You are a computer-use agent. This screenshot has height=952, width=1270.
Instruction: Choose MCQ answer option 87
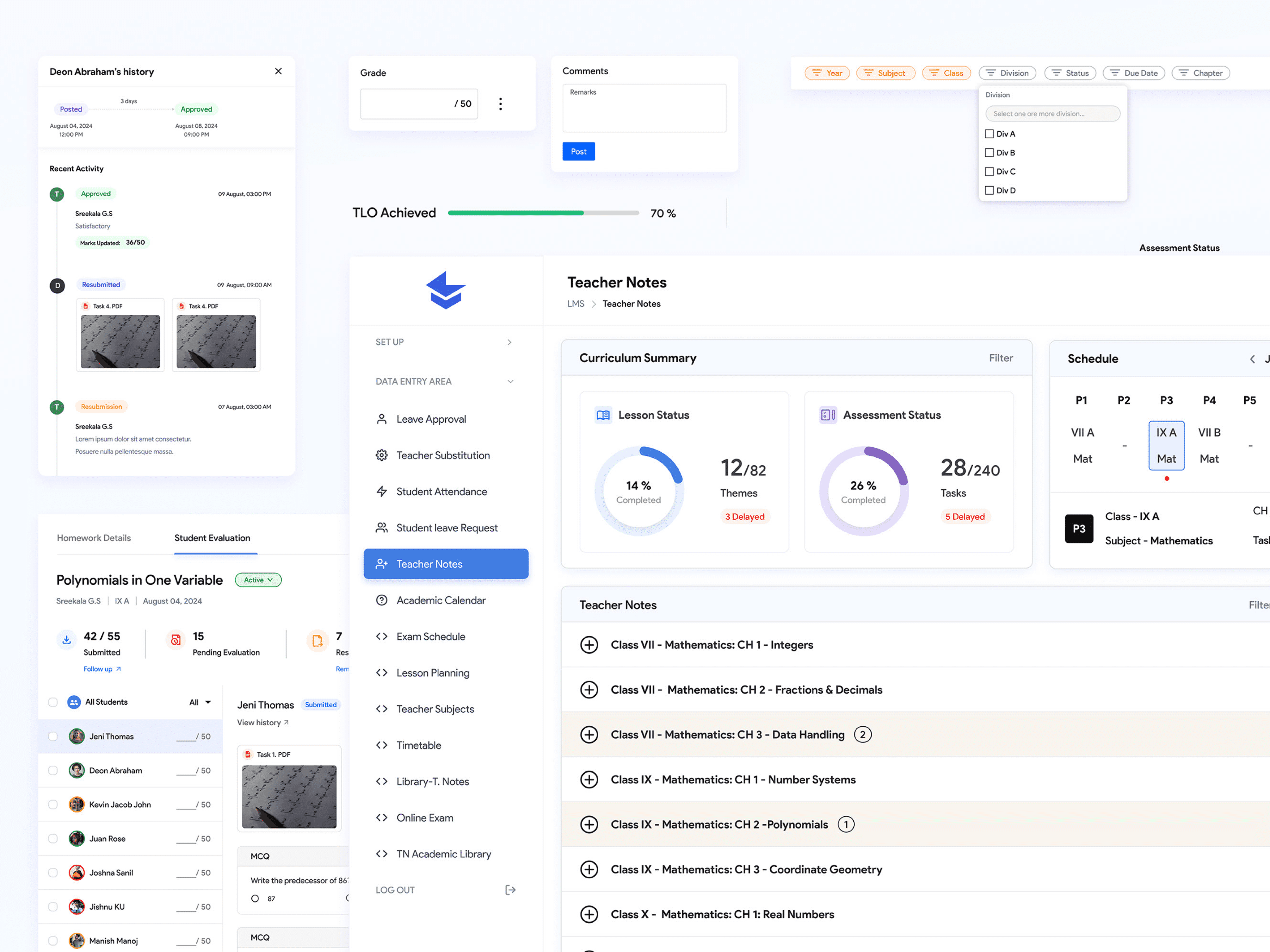pyautogui.click(x=255, y=899)
